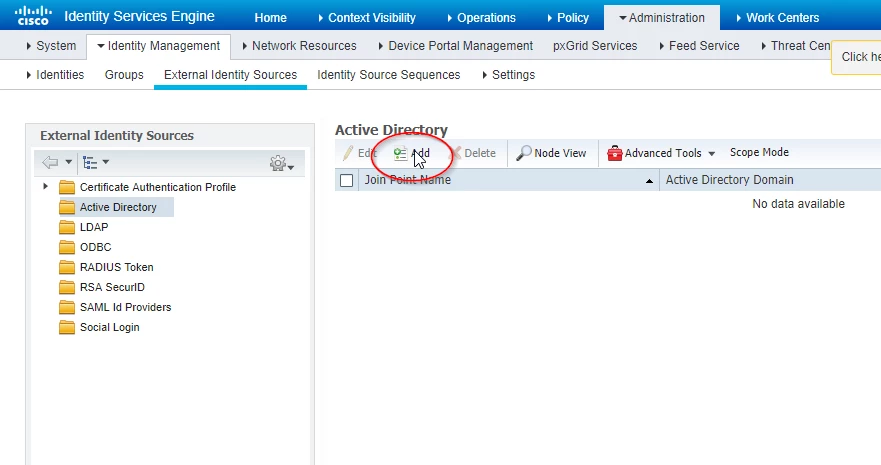Click the Node View button label
Screen dimensions: 881x465
tap(560, 153)
